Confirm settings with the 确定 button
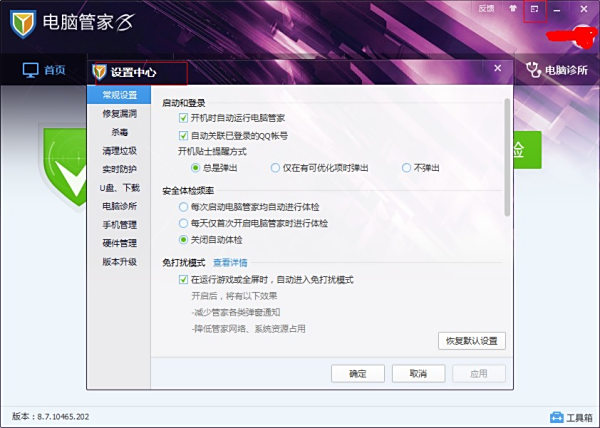 [x=358, y=374]
